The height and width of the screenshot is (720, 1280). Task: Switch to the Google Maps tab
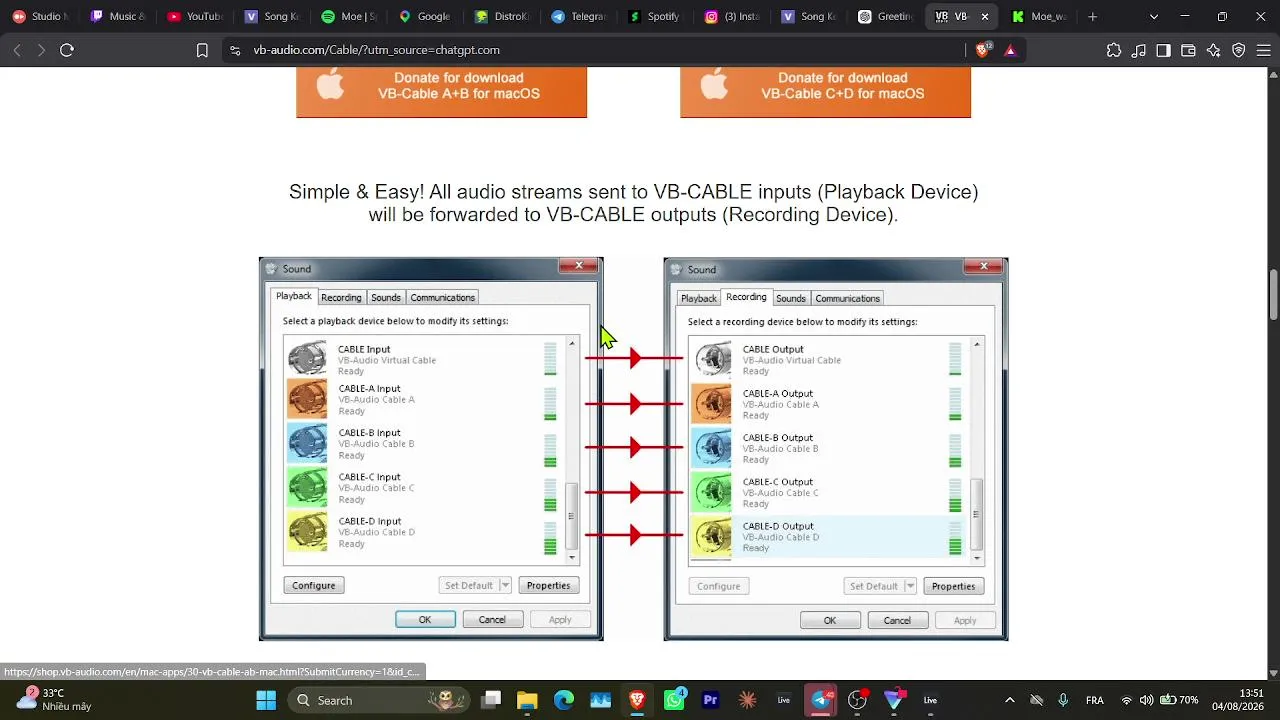(425, 16)
